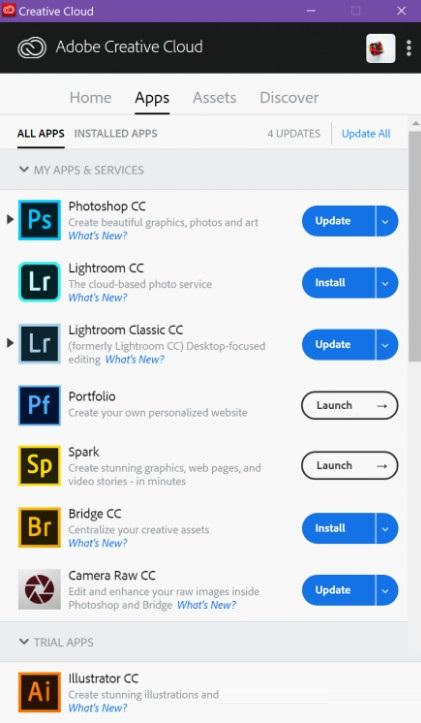This screenshot has width=421, height=723.
Task: Select the All Apps sub-tab
Action: click(41, 134)
